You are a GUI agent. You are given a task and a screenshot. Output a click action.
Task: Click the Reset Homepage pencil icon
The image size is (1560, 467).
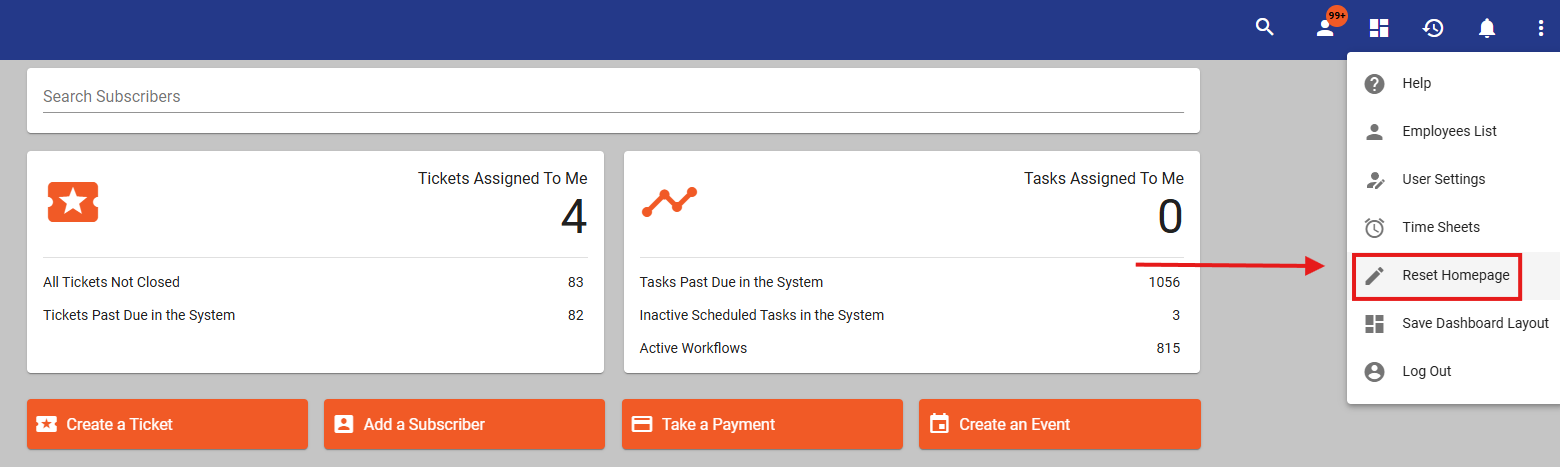click(1375, 275)
